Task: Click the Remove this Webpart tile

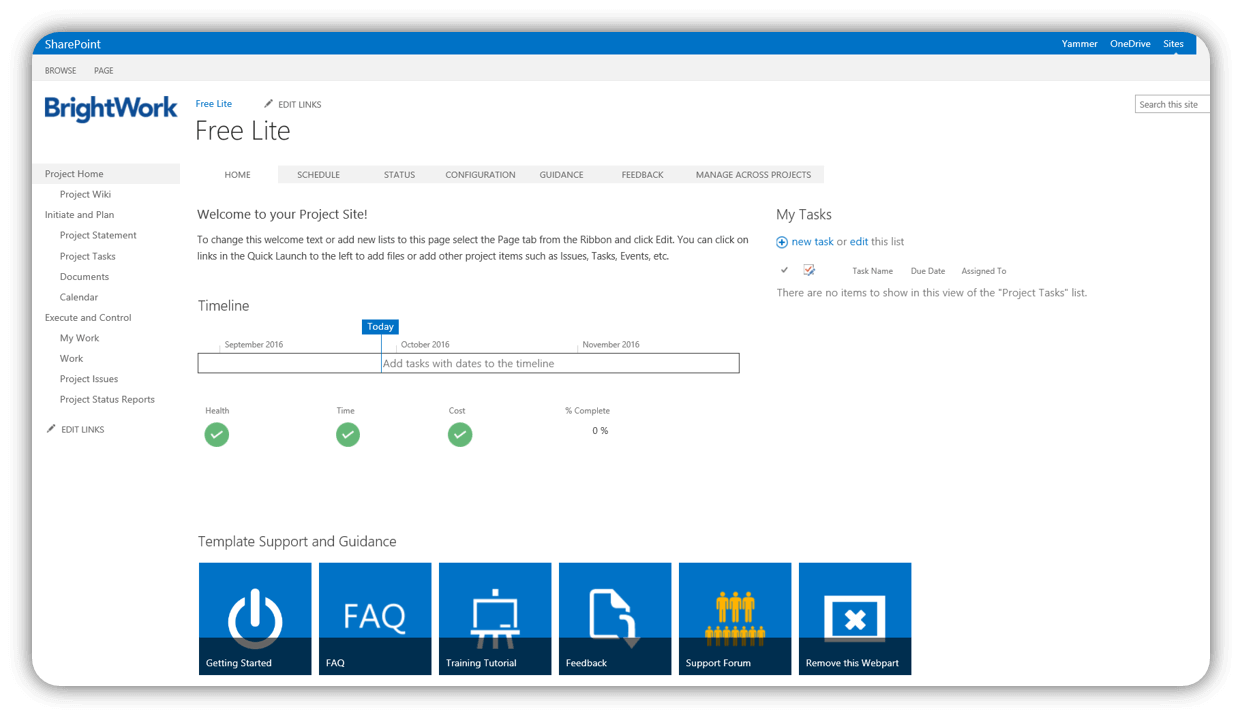Action: [x=855, y=618]
